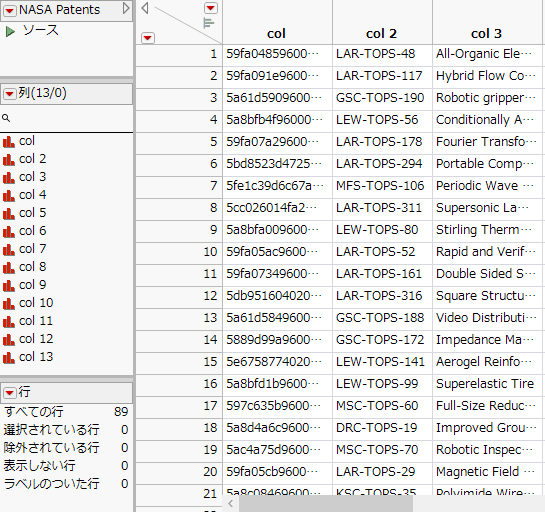Image resolution: width=545 pixels, height=512 pixels.
Task: Click the nominal icon beside col 4
Action: coord(9,196)
